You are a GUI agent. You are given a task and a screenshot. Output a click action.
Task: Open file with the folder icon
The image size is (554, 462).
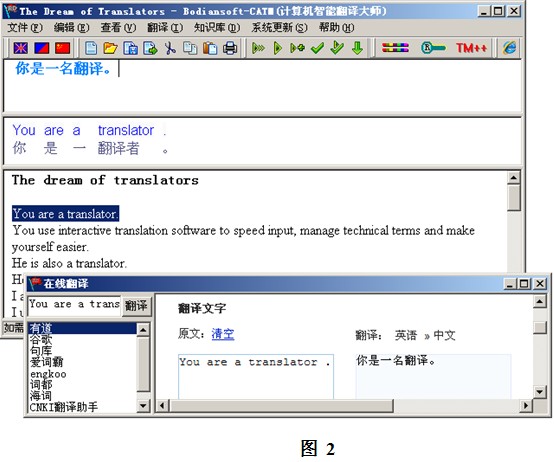(111, 48)
